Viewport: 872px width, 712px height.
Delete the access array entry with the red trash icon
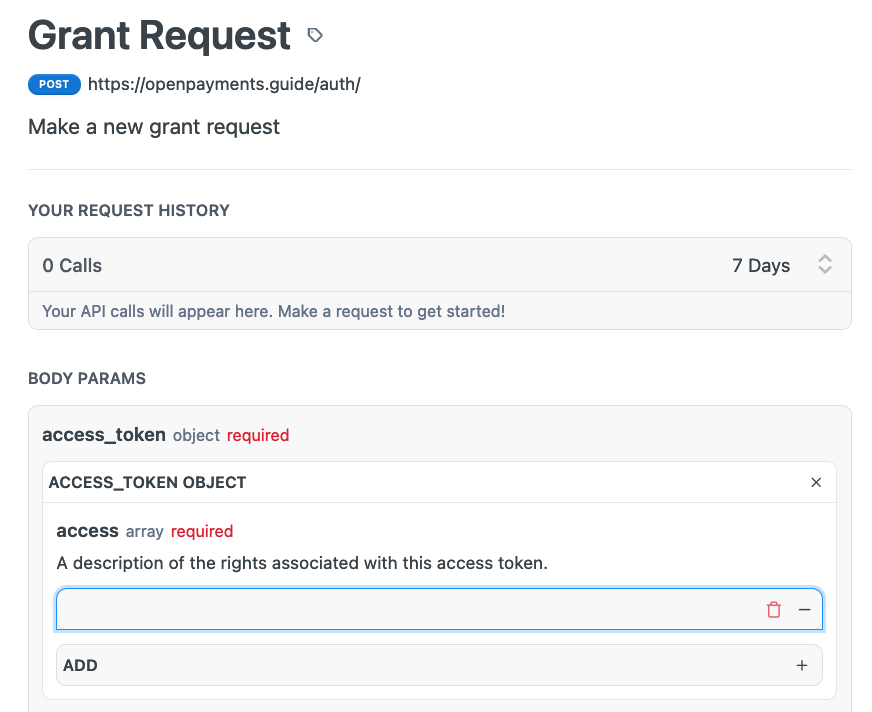774,609
